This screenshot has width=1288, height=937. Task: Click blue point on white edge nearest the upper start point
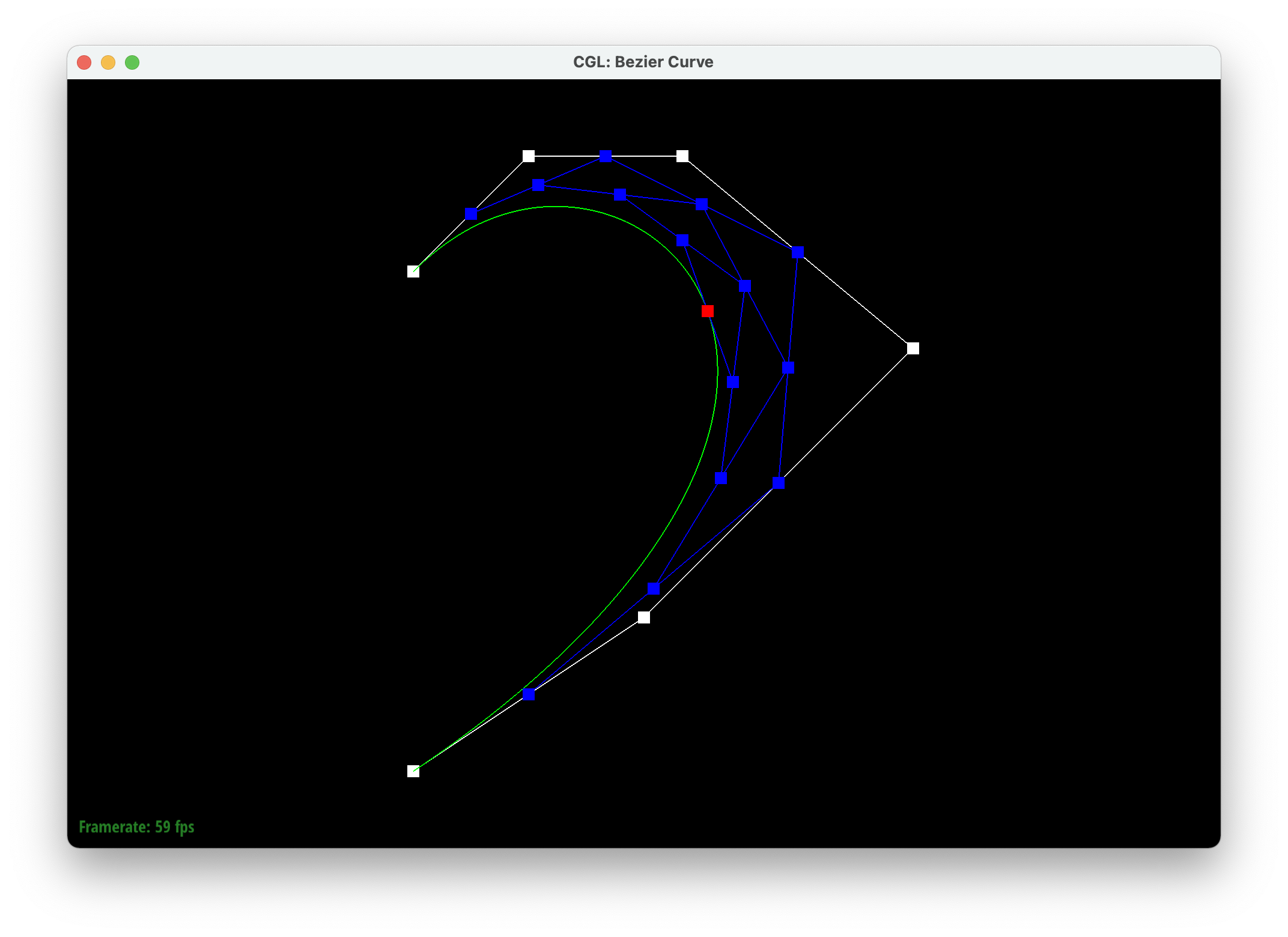(471, 214)
